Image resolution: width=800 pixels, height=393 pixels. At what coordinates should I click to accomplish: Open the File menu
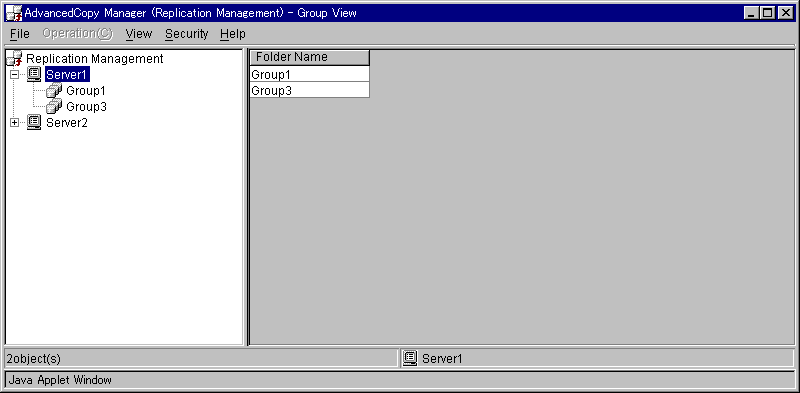[20, 34]
